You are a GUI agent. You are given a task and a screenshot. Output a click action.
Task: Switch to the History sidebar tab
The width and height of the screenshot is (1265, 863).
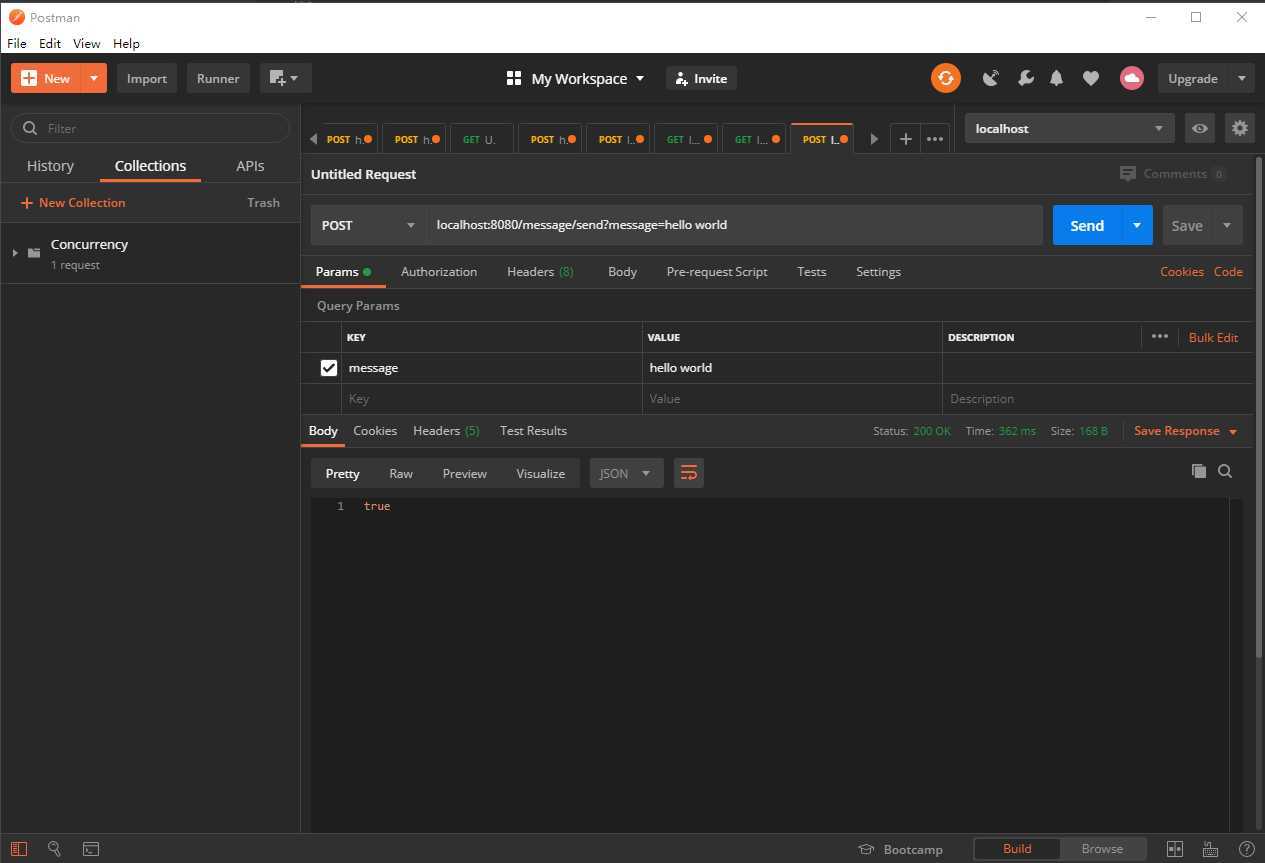pos(50,166)
